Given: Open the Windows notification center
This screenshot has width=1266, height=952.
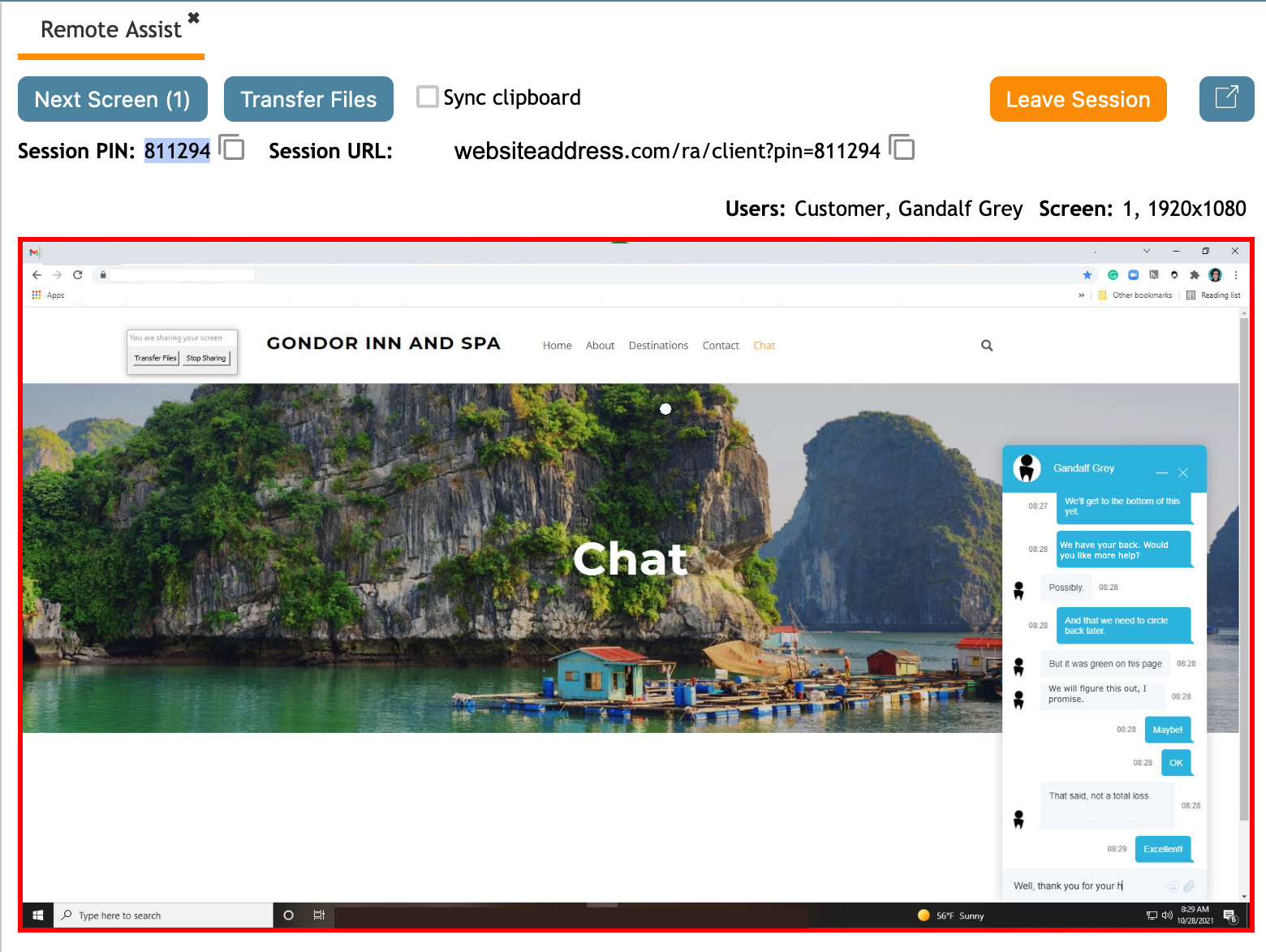Looking at the screenshot, I should pyautogui.click(x=1231, y=916).
